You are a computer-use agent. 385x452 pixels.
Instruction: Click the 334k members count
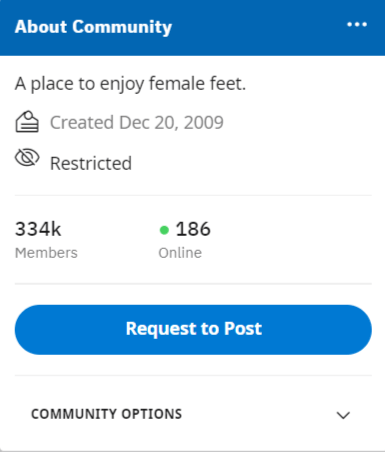[38, 229]
